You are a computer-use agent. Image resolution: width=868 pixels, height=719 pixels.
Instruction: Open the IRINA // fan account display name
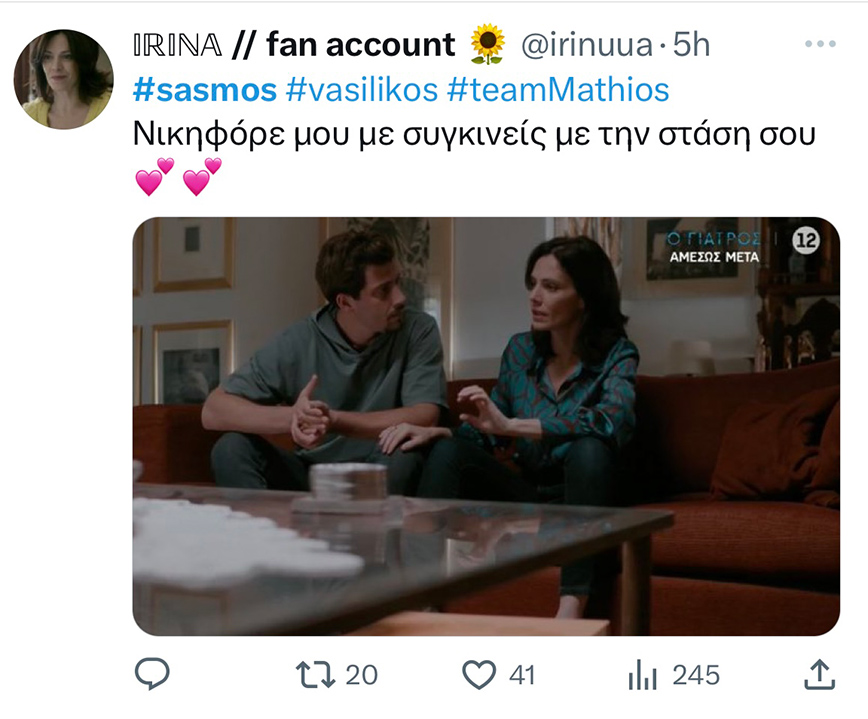pyautogui.click(x=294, y=45)
